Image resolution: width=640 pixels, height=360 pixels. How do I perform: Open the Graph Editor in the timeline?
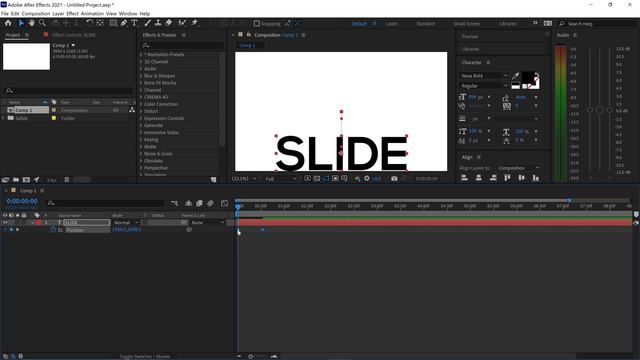pos(224,203)
